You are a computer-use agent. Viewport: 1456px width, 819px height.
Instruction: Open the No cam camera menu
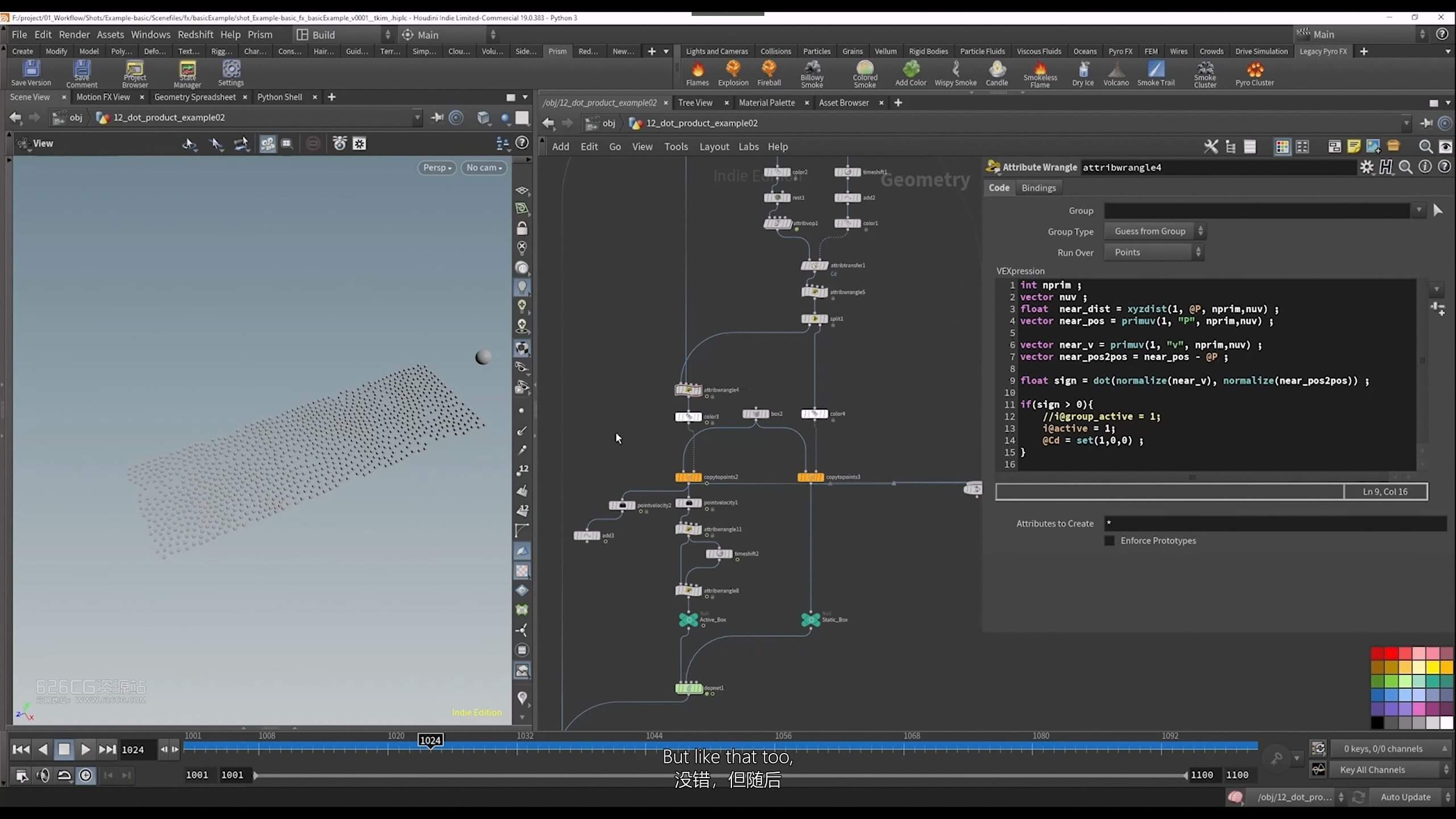483,168
